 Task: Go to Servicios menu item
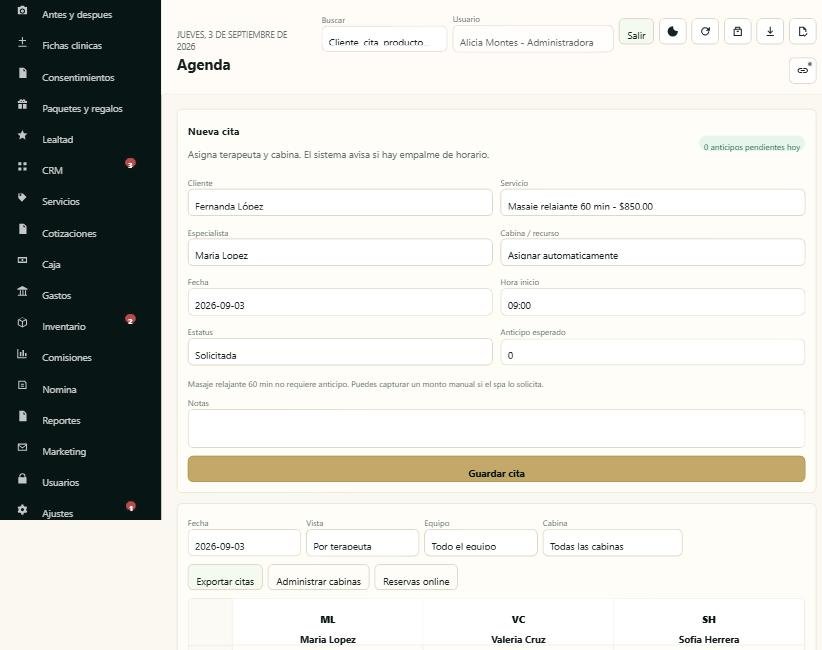tap(61, 201)
